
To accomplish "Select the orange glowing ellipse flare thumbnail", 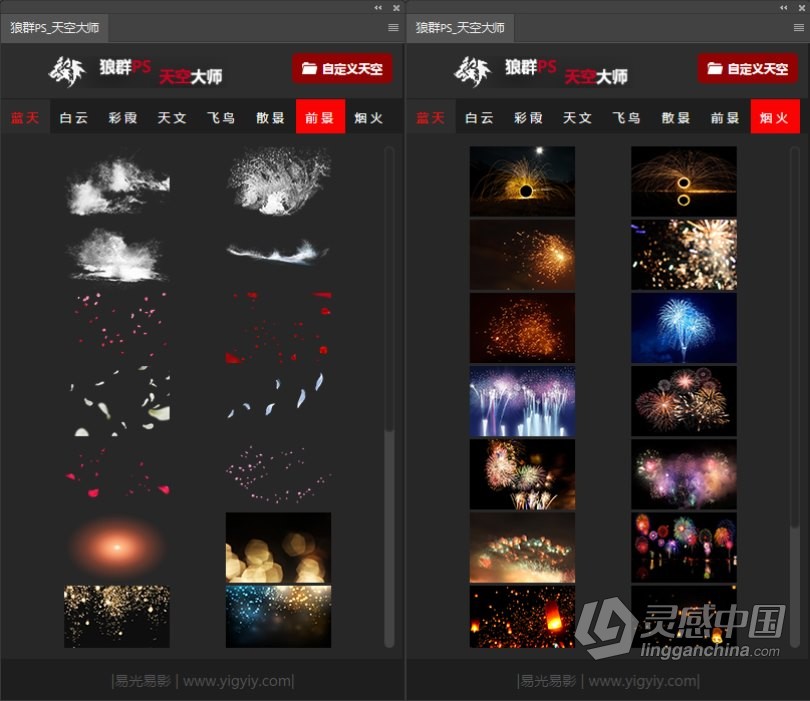I will point(117,548).
